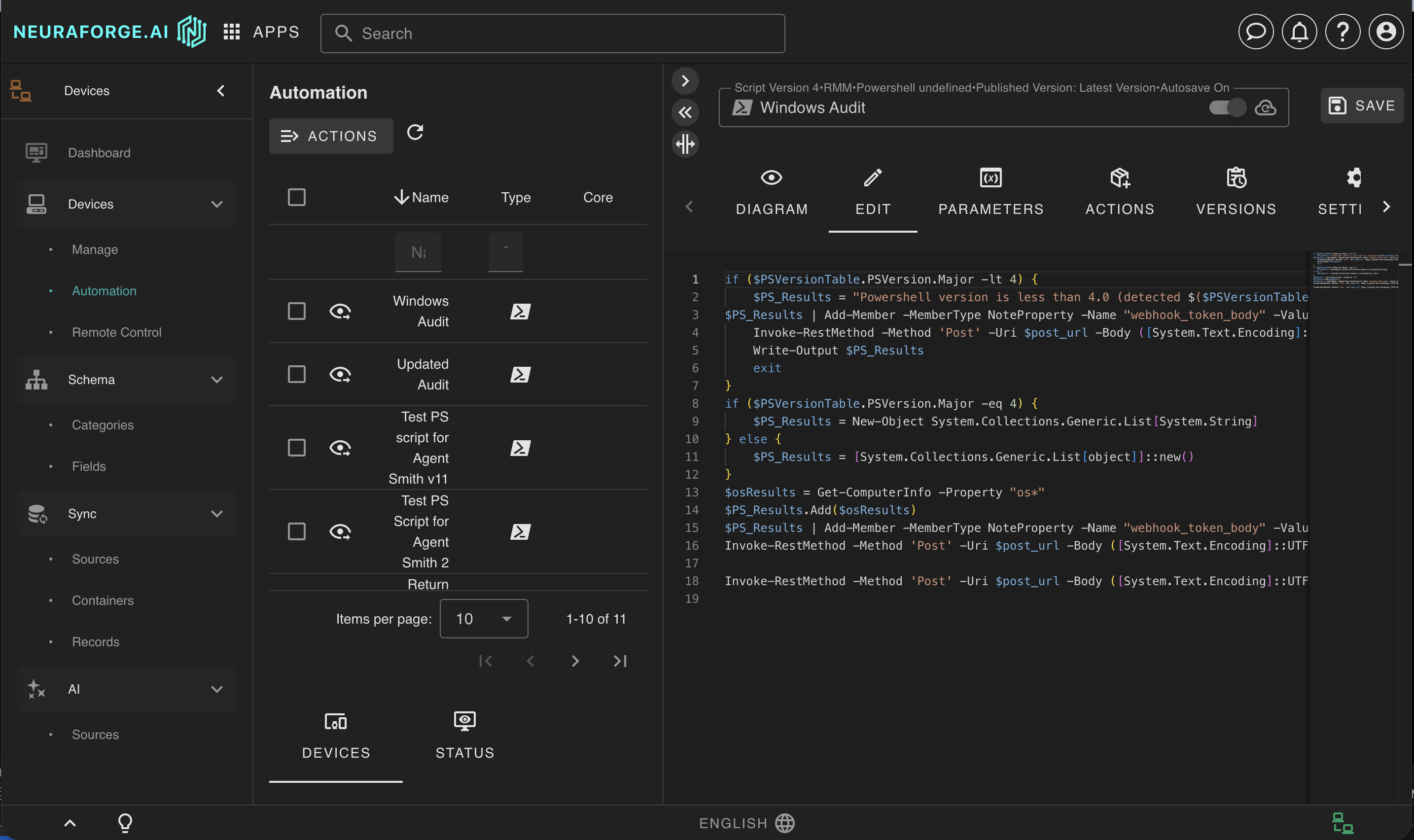1414x840 pixels.
Task: Open the Status view at bottom panel
Action: click(x=463, y=735)
